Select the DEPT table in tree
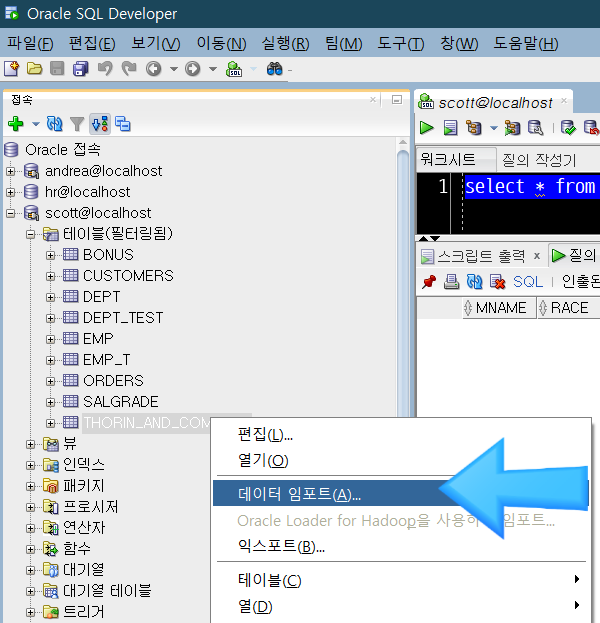 [102, 297]
